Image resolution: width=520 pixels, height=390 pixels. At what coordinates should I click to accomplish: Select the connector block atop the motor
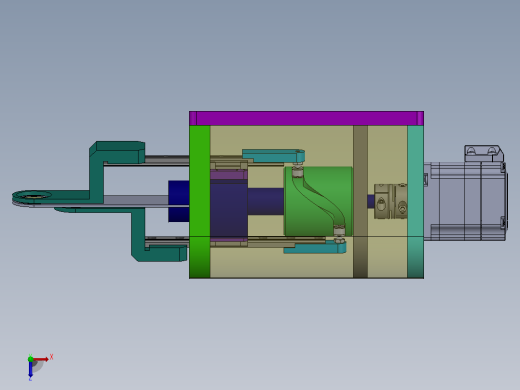[483, 153]
